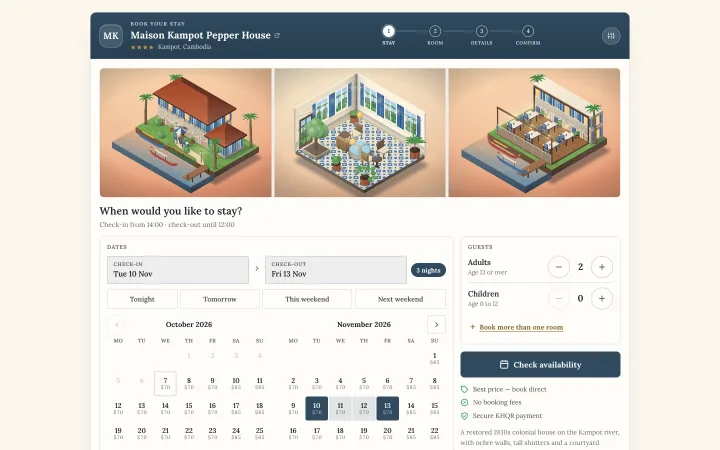
Task: Select November 7 in calendar
Action: [411, 383]
